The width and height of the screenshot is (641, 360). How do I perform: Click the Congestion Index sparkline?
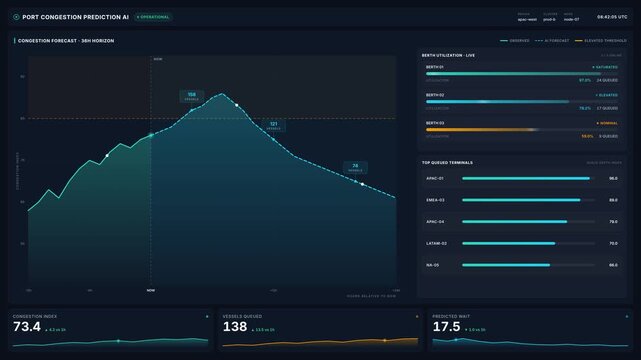110,342
